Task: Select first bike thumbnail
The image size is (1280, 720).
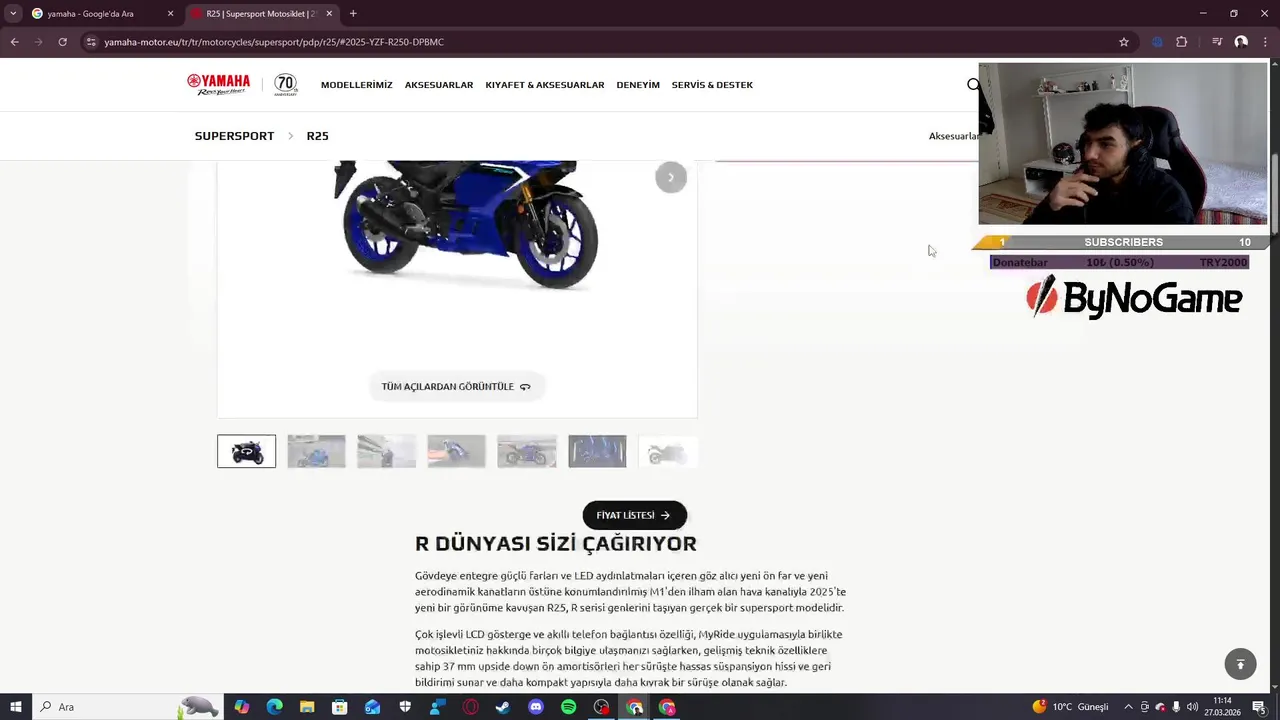Action: pos(247,451)
